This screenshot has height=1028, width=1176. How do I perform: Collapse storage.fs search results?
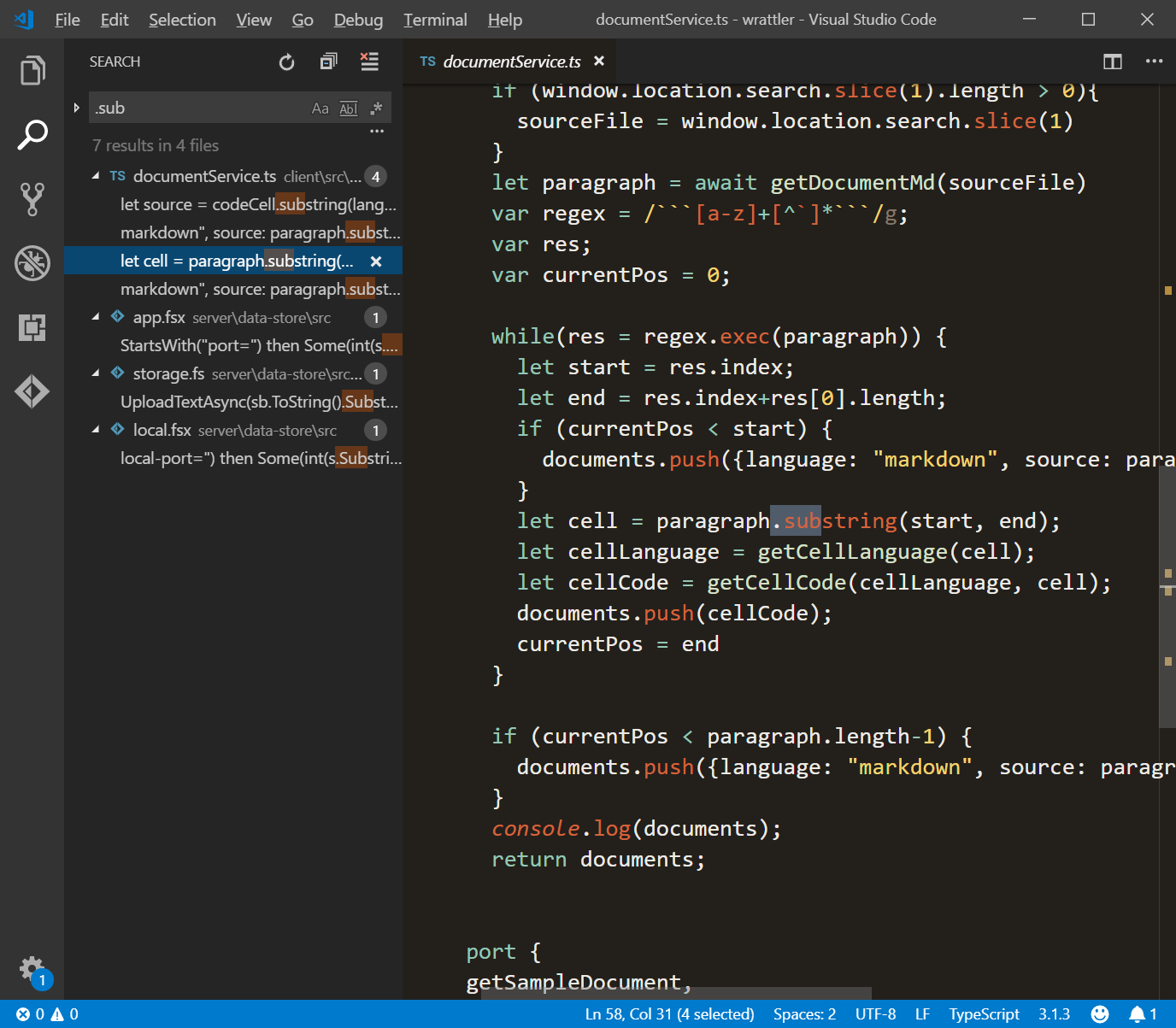click(96, 373)
